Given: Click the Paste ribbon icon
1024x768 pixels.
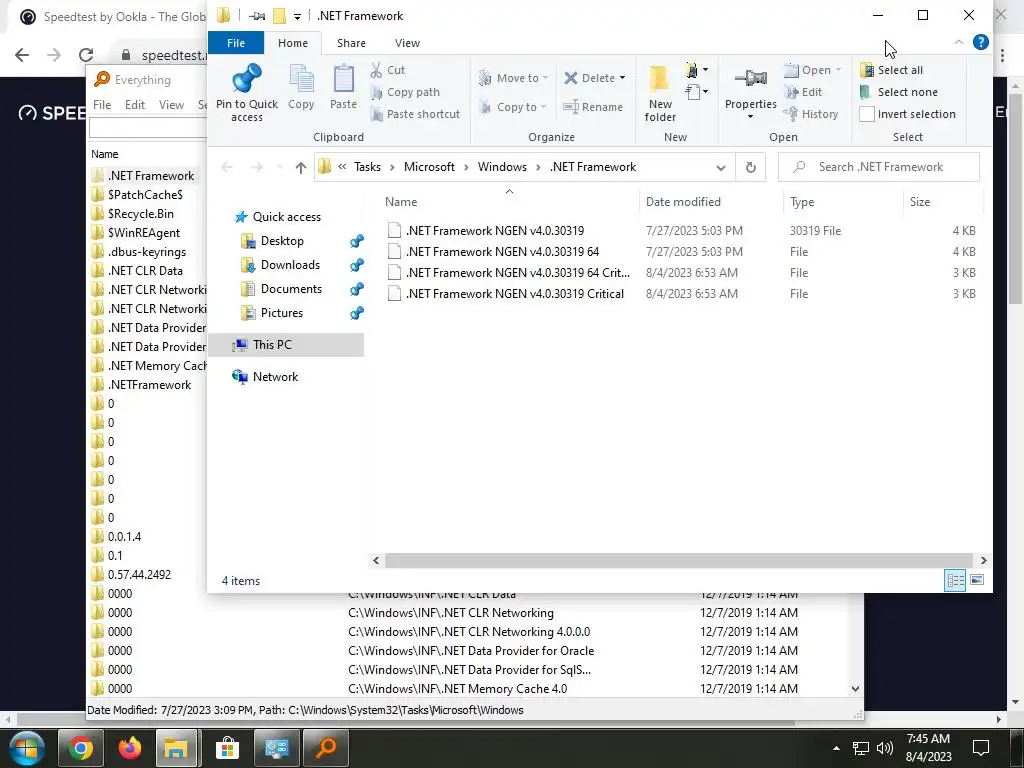Looking at the screenshot, I should (x=343, y=87).
